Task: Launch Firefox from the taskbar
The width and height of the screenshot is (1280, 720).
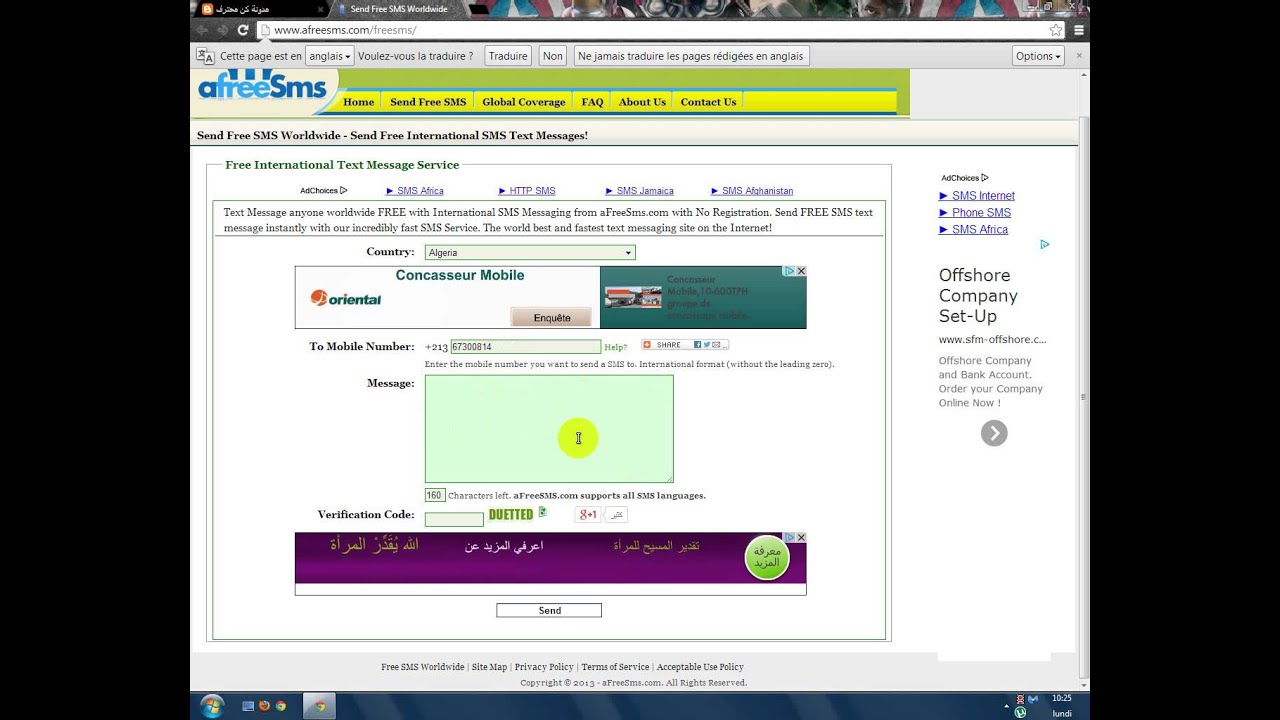Action: 264,706
